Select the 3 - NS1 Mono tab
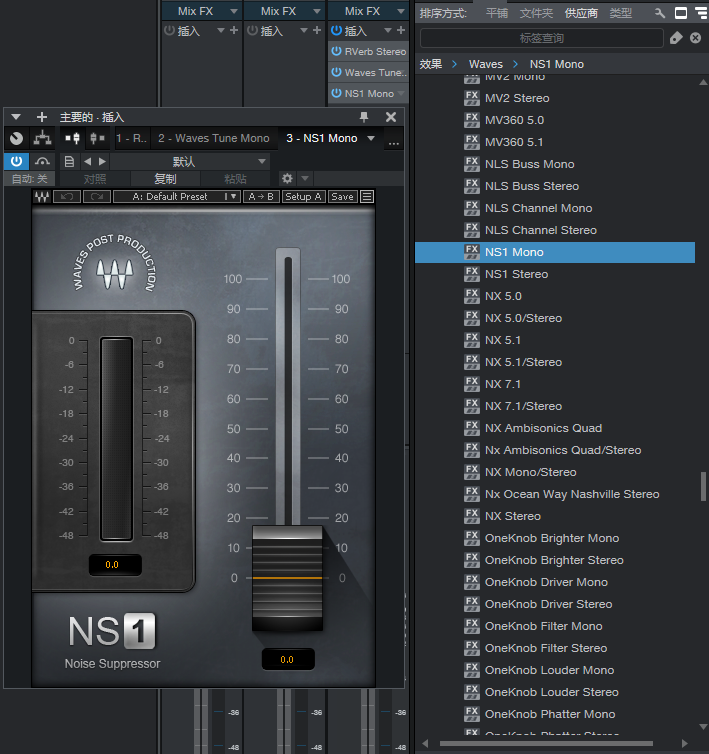The height and width of the screenshot is (754, 709). [322, 138]
